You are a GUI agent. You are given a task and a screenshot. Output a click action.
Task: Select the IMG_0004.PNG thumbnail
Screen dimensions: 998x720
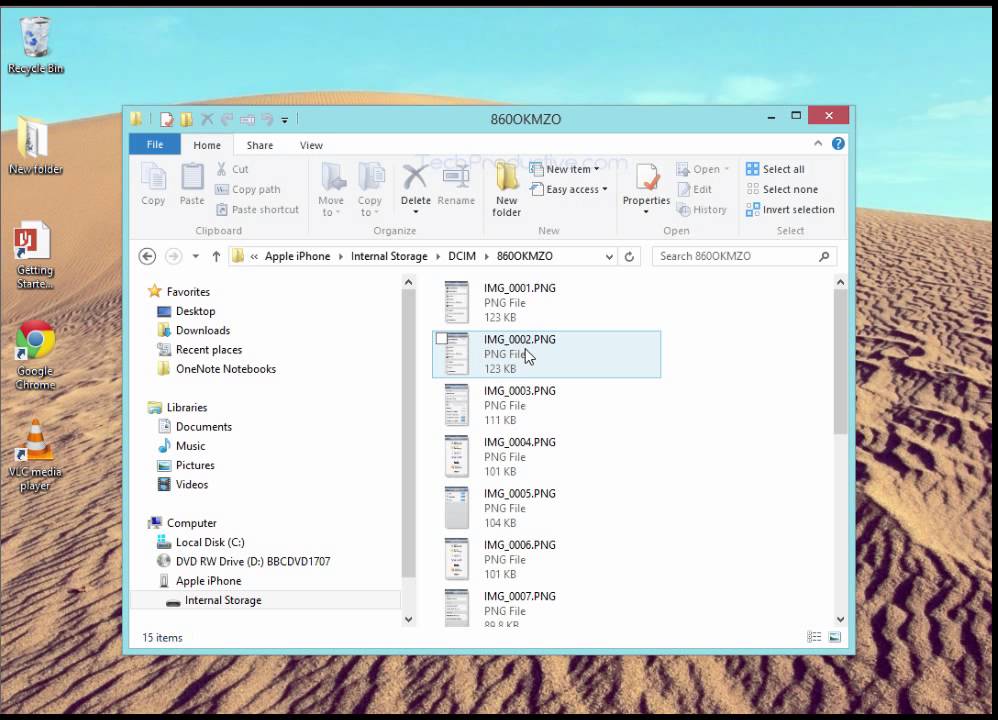456,456
